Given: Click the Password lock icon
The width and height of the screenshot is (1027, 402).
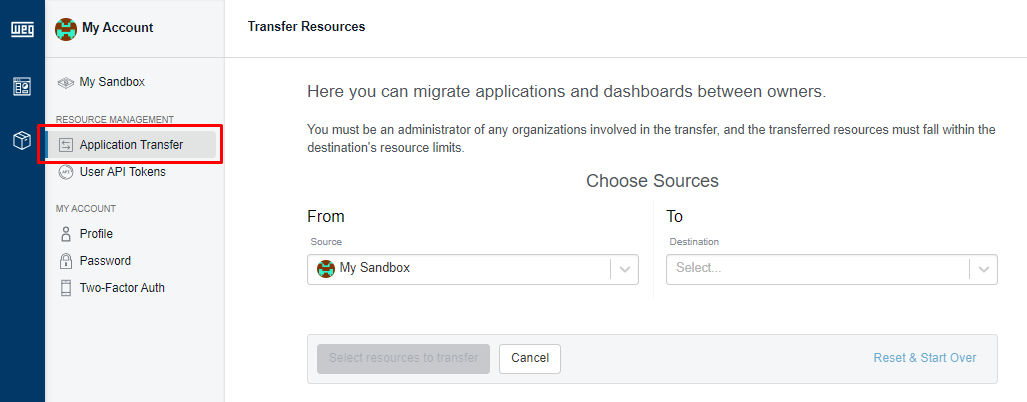Looking at the screenshot, I should (x=65, y=261).
